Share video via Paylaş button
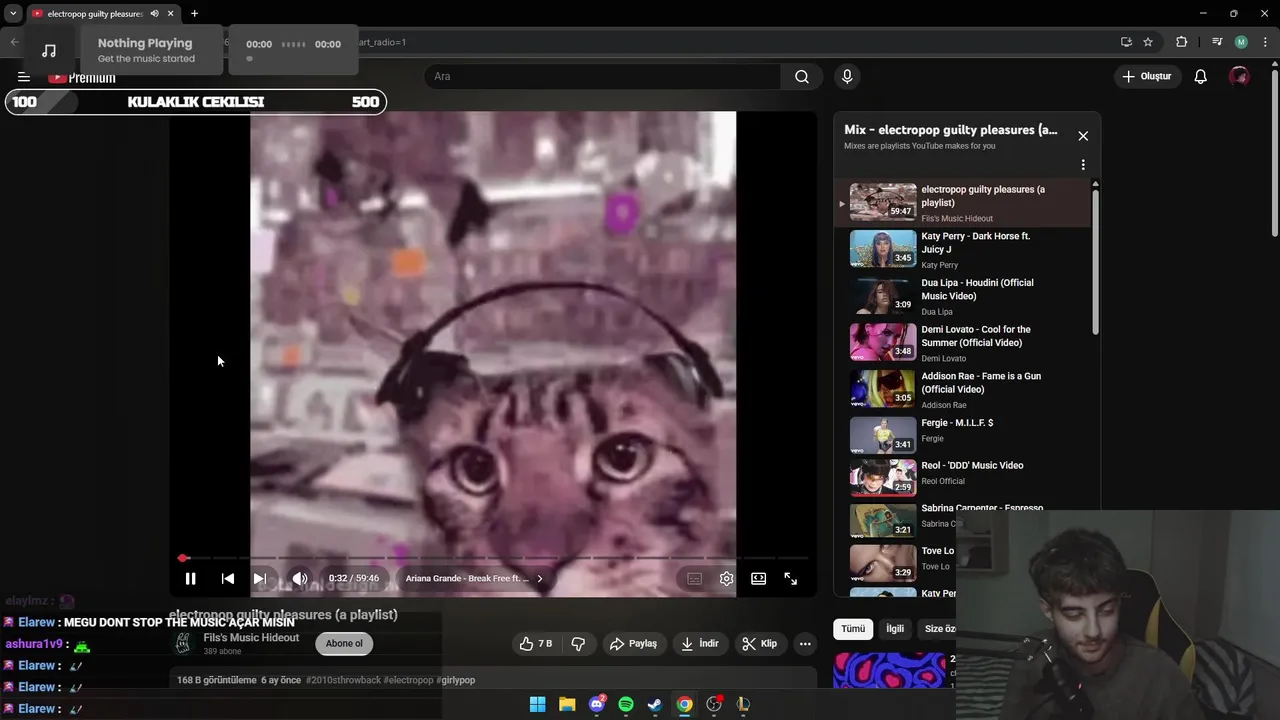This screenshot has width=1280, height=720. pyautogui.click(x=633, y=644)
